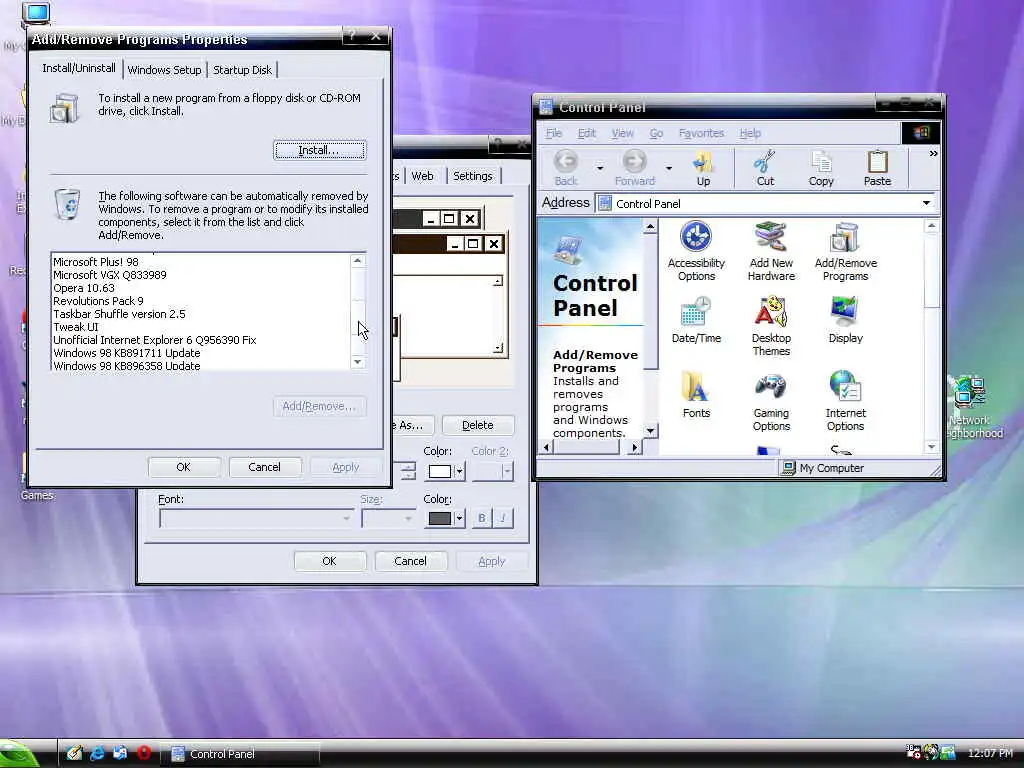Select Unofficial Internet Explorer 6 Q956390 Fix
This screenshot has width=1024, height=768.
(155, 340)
